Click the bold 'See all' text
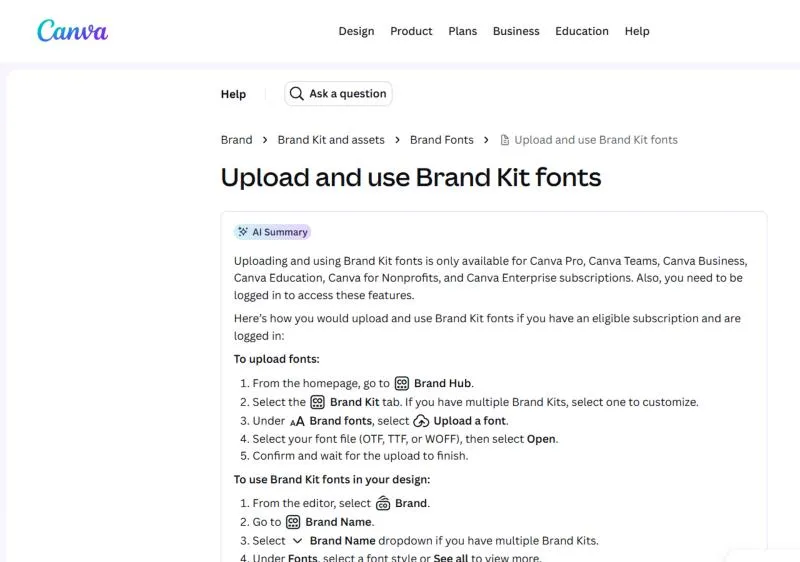This screenshot has width=800, height=562. tap(451, 557)
